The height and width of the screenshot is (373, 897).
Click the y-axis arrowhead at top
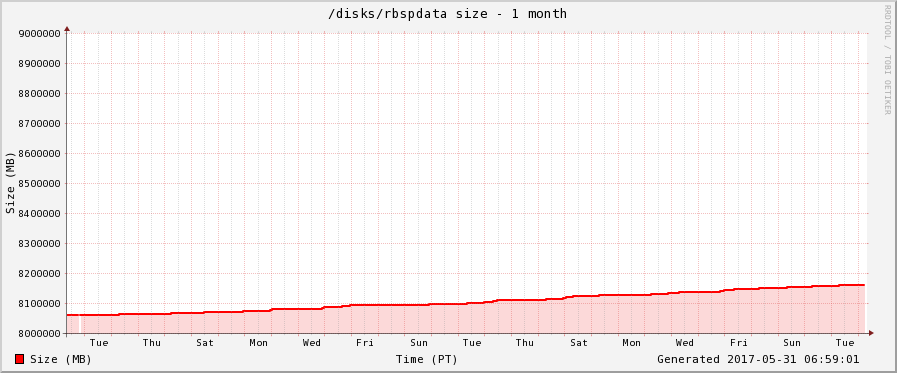click(x=67, y=28)
